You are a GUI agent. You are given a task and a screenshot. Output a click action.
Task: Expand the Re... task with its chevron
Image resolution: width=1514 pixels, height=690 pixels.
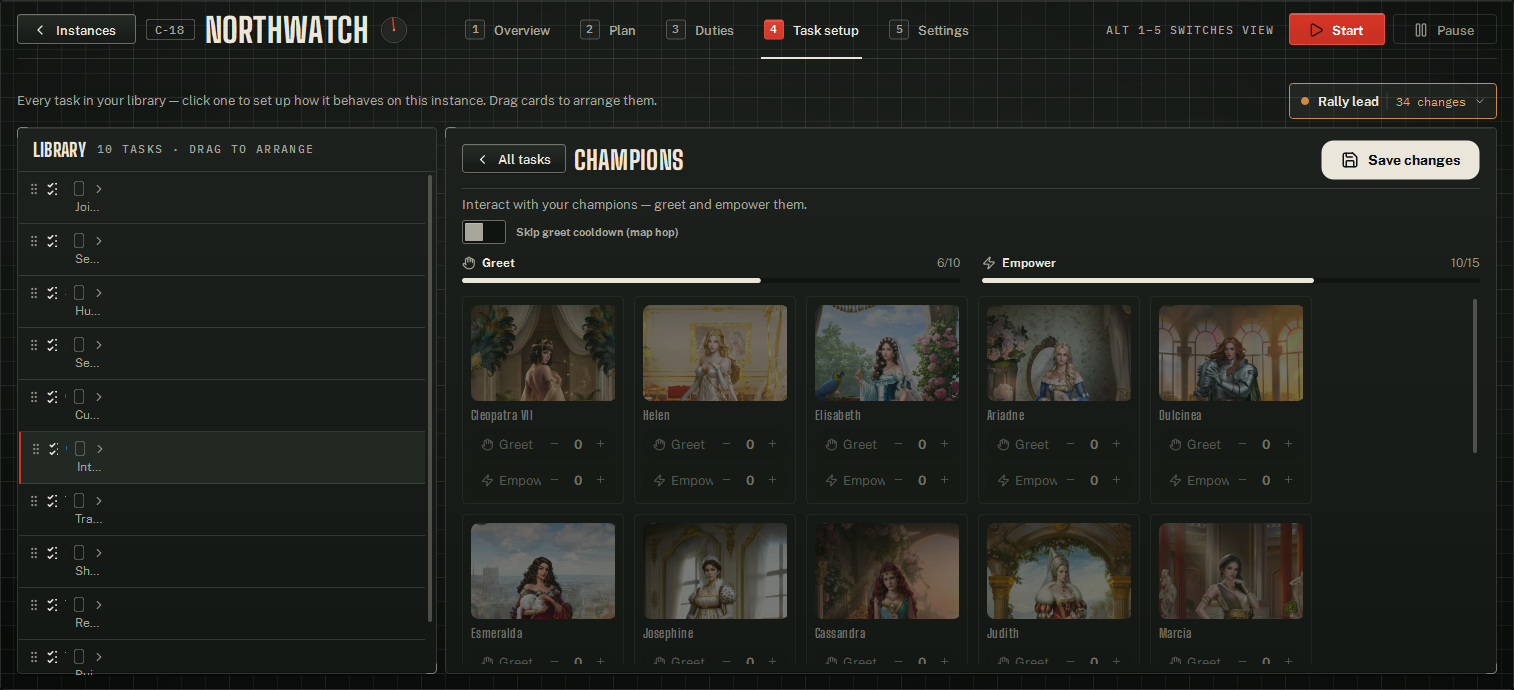(x=99, y=605)
